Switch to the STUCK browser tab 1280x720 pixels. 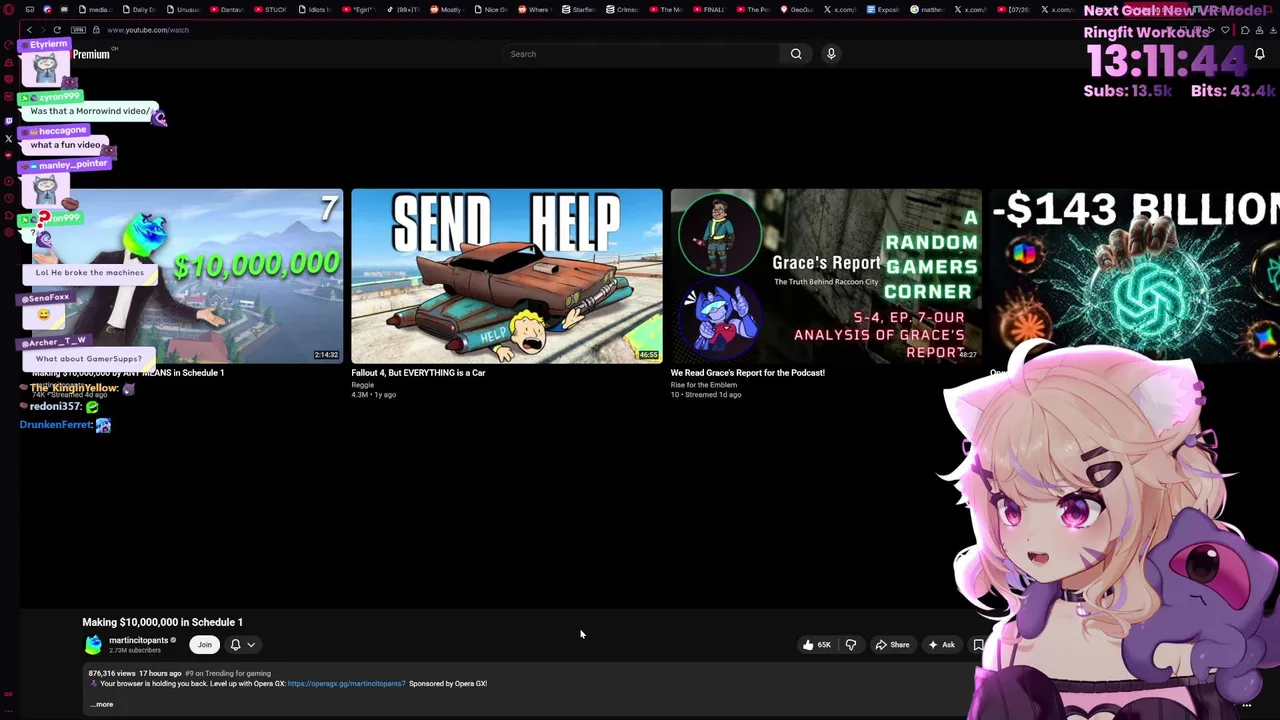tap(270, 9)
